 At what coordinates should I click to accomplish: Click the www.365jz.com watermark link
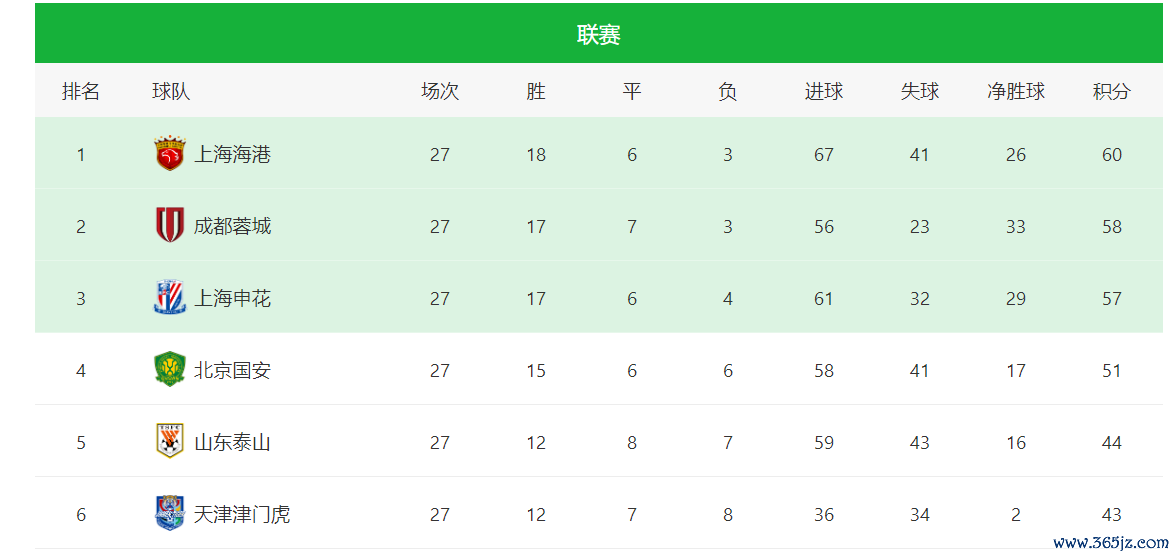click(x=1111, y=543)
